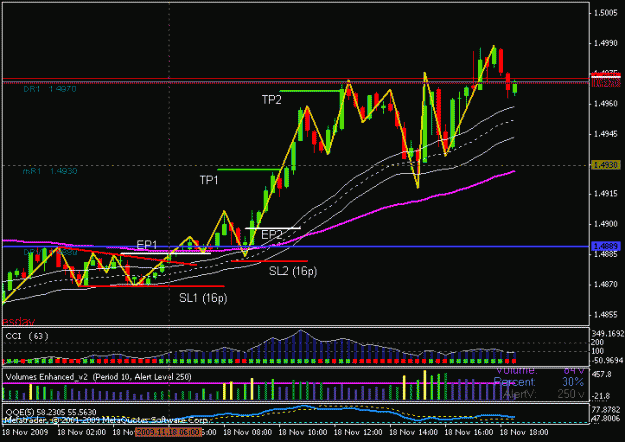Viewport: 625px width, 442px height.
Task: Select the white EP2 entry line
Action: point(273,228)
